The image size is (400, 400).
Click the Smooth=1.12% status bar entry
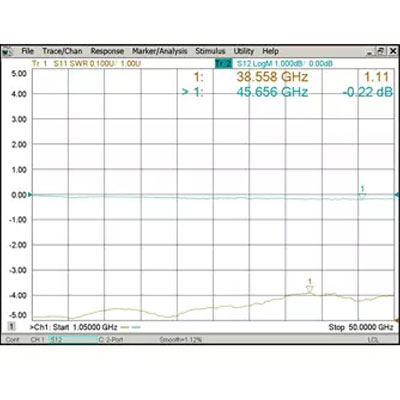click(x=181, y=340)
